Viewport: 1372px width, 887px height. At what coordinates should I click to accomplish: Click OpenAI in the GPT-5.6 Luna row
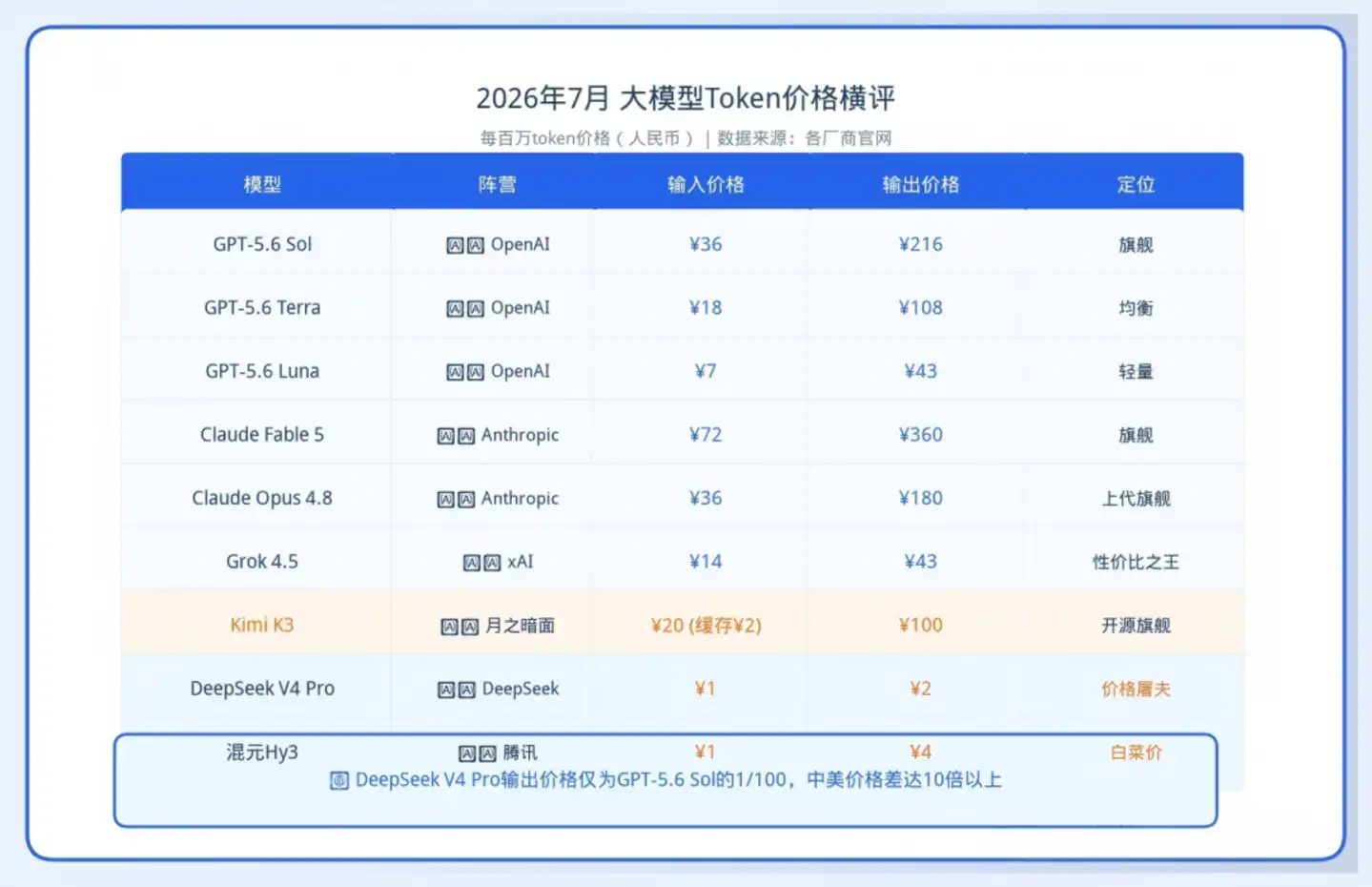[x=521, y=371]
